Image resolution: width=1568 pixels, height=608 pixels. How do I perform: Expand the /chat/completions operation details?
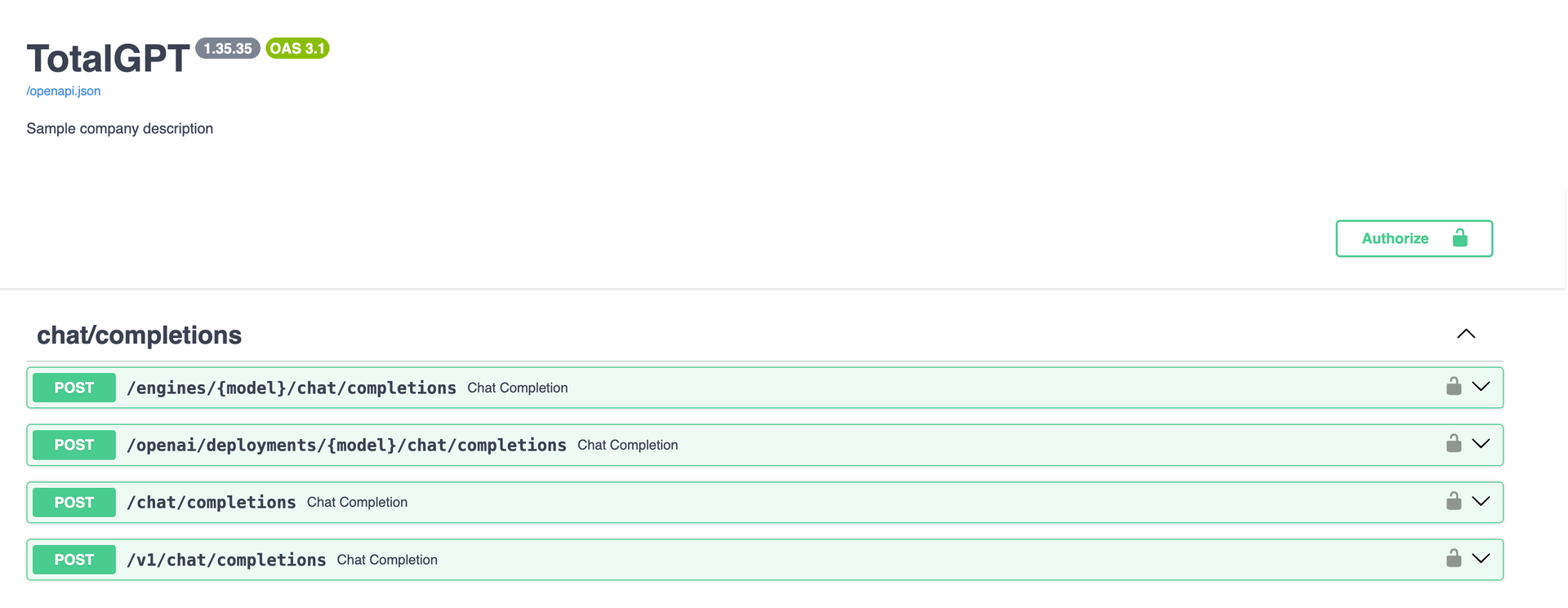[x=1481, y=500]
